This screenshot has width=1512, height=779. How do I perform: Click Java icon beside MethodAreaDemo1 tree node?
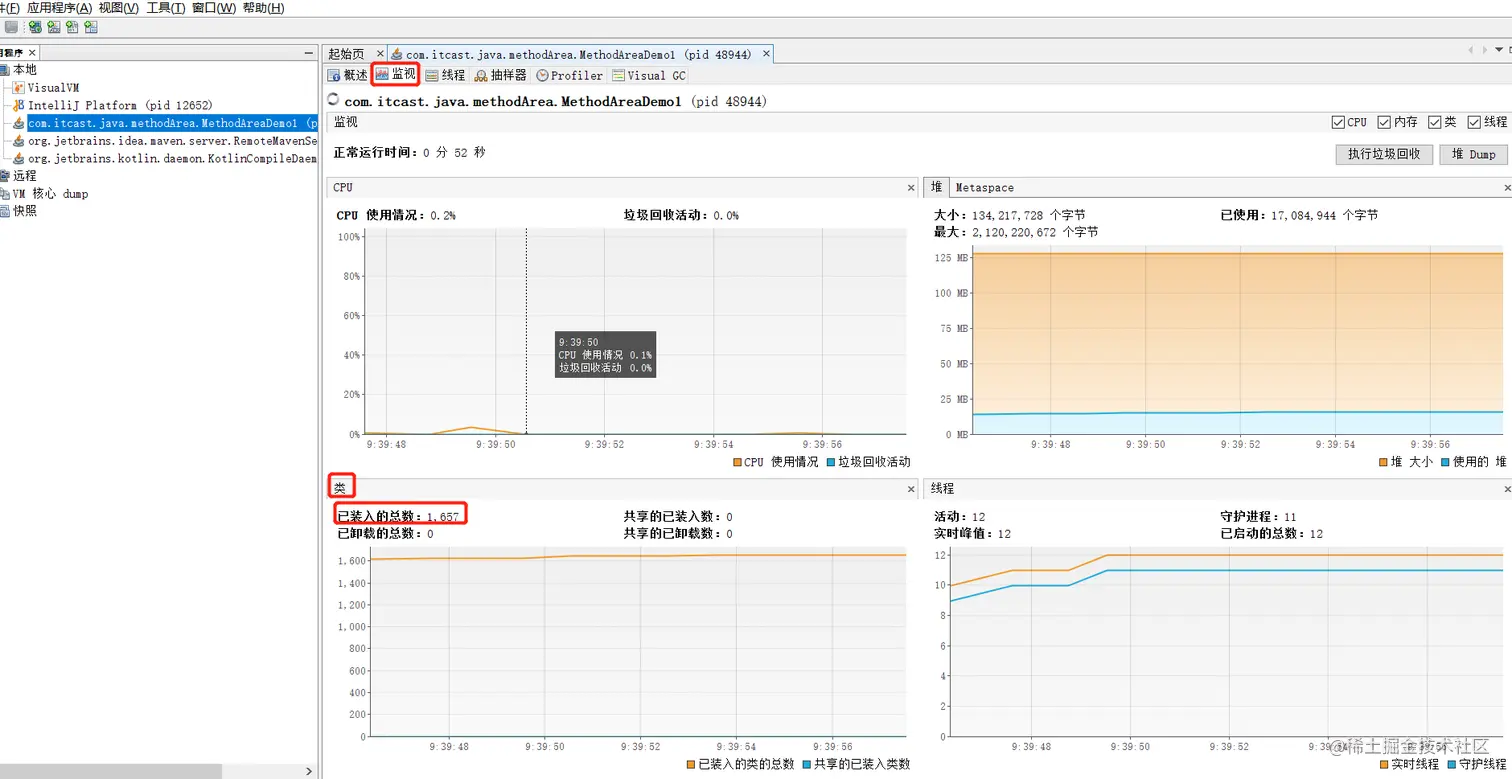click(19, 123)
